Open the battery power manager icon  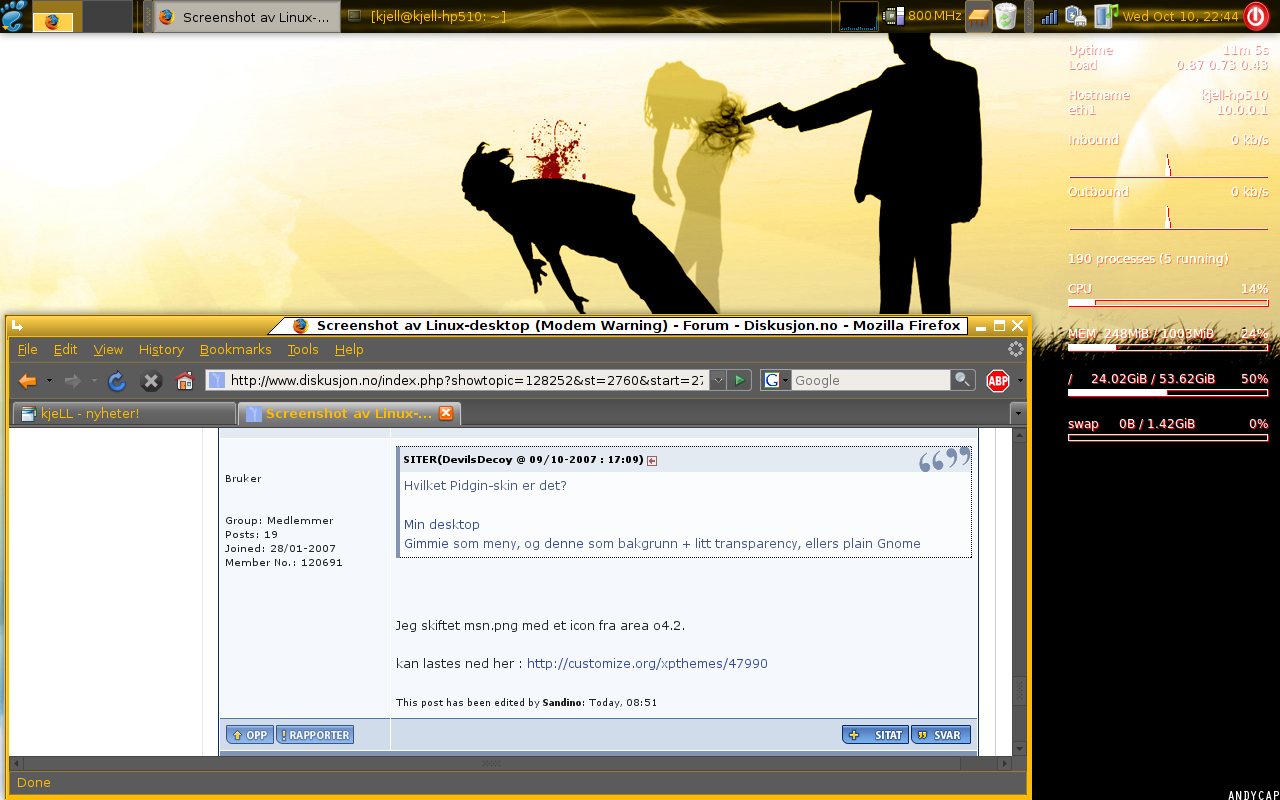coord(1076,16)
